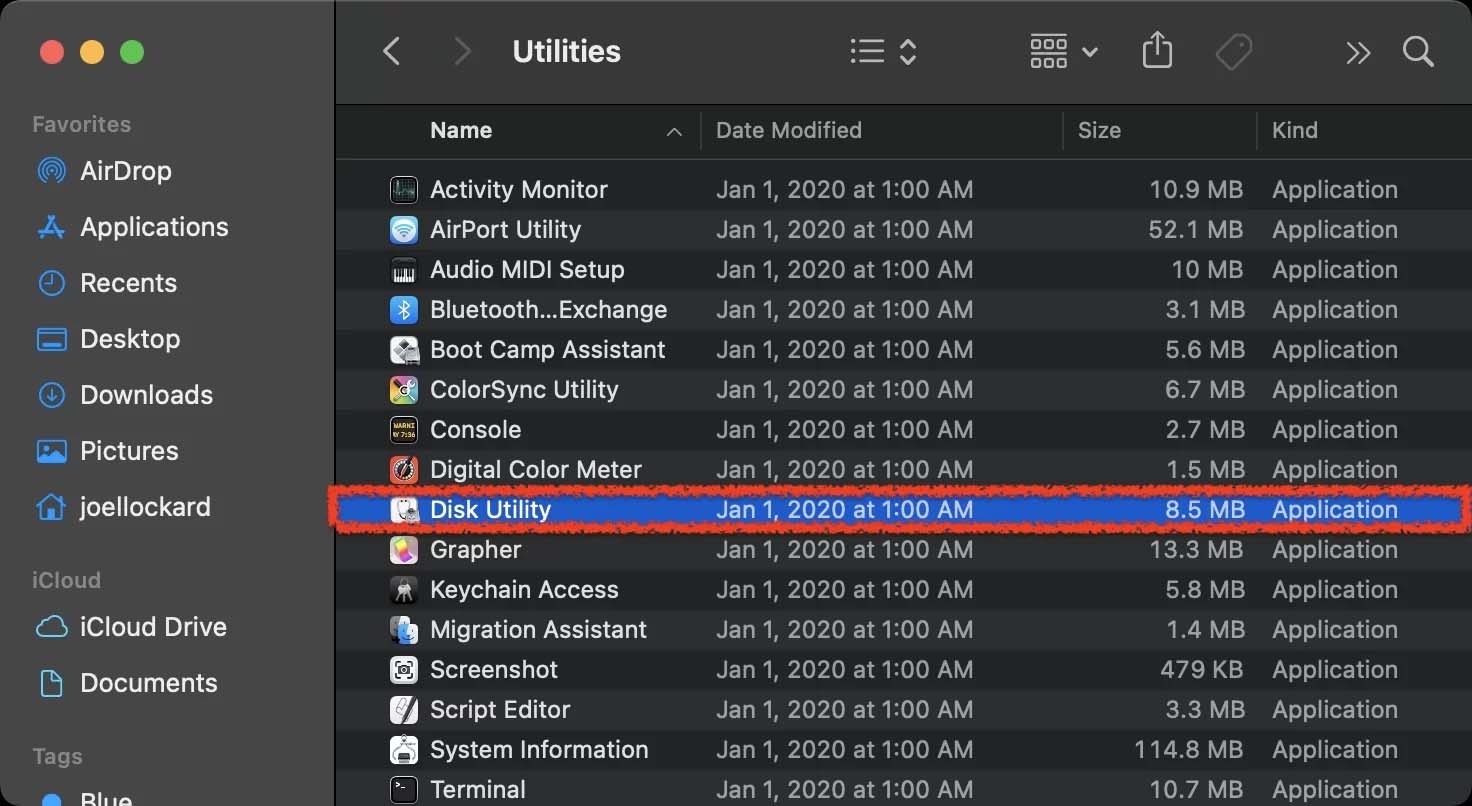
Task: Click the AirPort Utility file name
Action: coord(506,229)
